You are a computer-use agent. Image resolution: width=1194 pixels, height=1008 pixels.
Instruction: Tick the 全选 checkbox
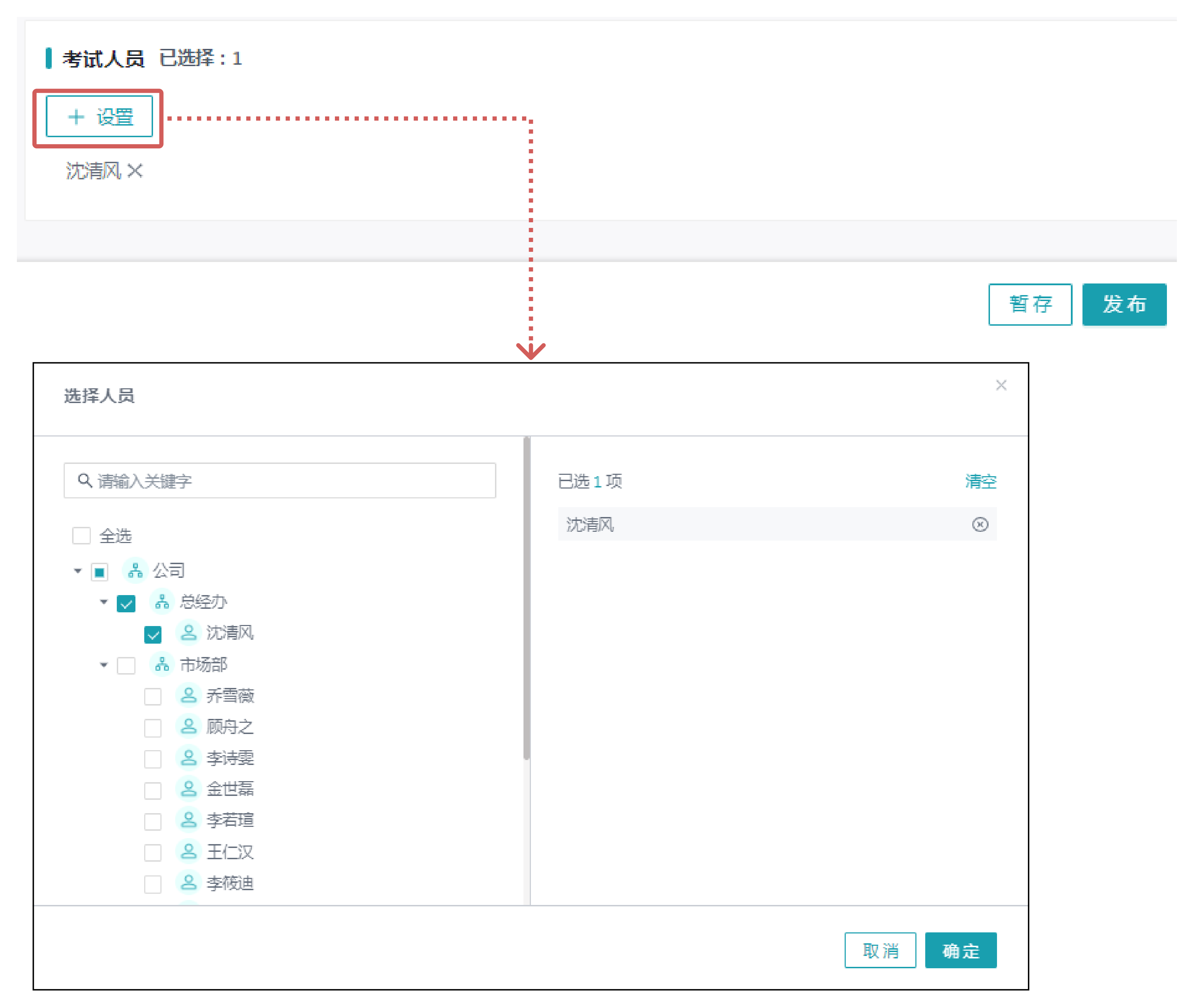81,536
